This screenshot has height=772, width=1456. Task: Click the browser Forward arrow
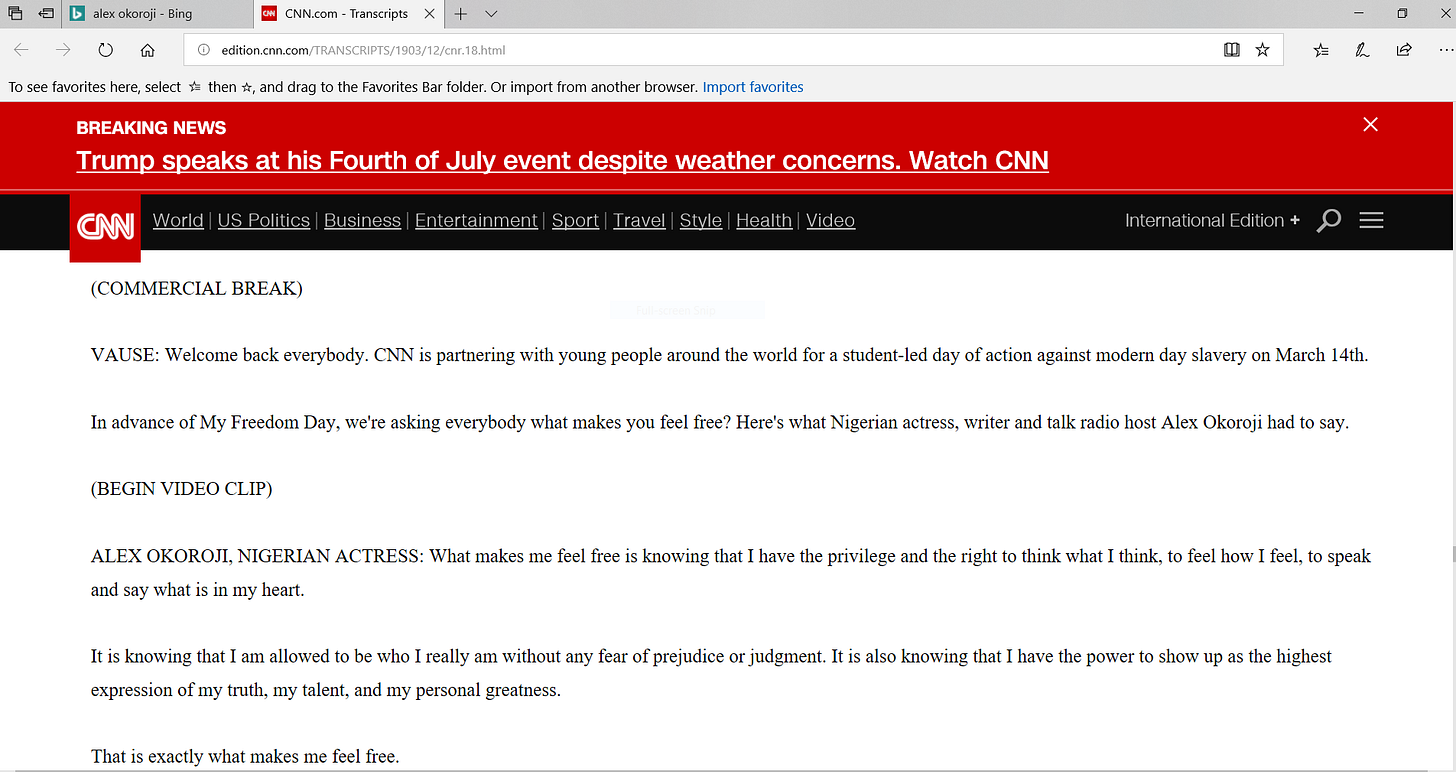coord(63,50)
